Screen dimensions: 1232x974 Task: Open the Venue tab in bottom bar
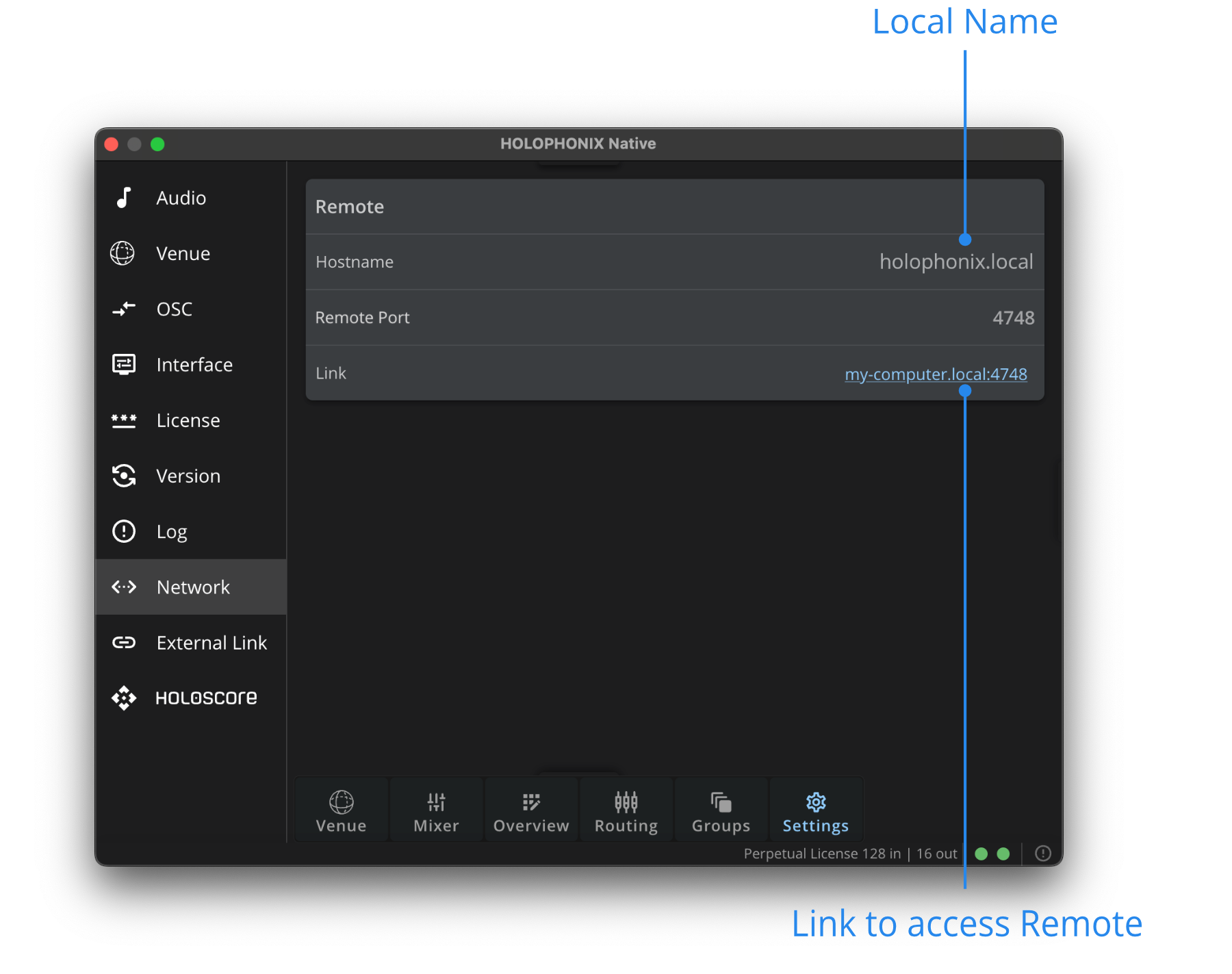tap(341, 810)
